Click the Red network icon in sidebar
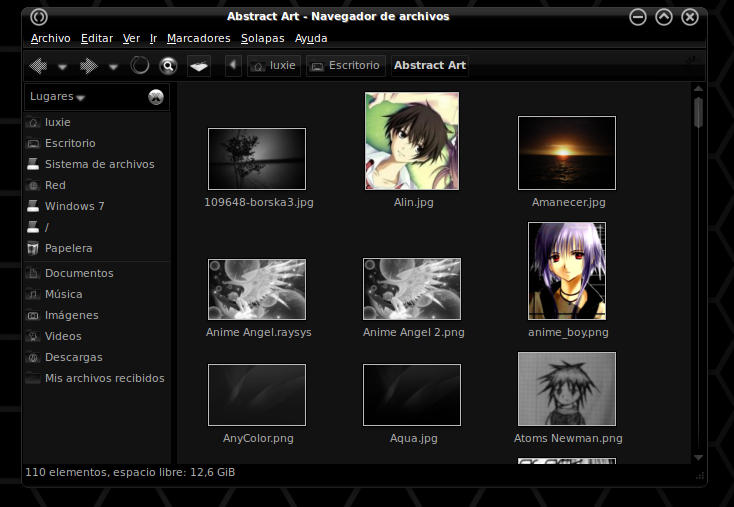 tap(33, 185)
